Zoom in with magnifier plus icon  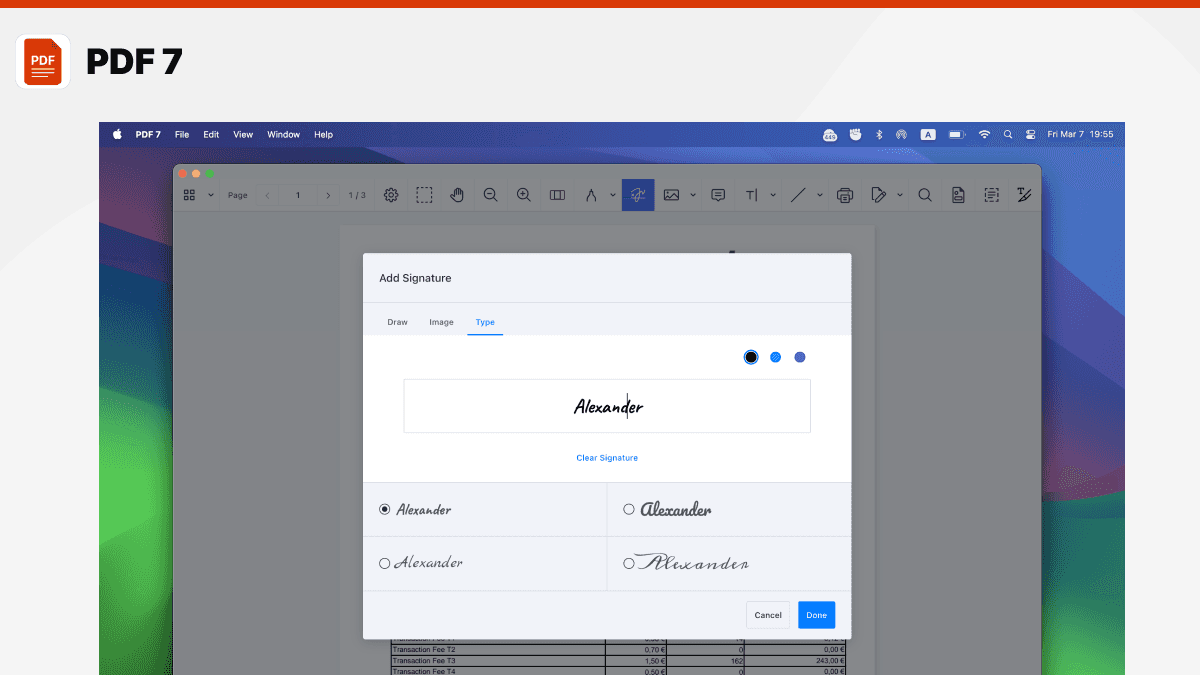pyautogui.click(x=523, y=195)
